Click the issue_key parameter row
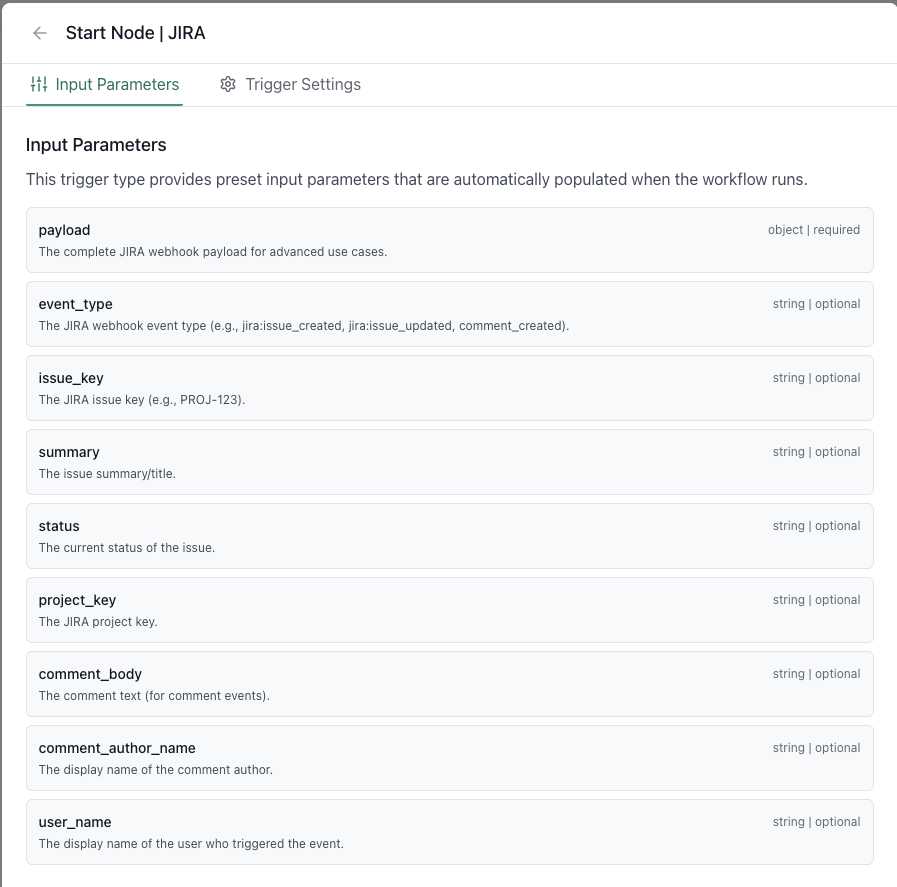Image resolution: width=897 pixels, height=887 pixels. point(448,388)
